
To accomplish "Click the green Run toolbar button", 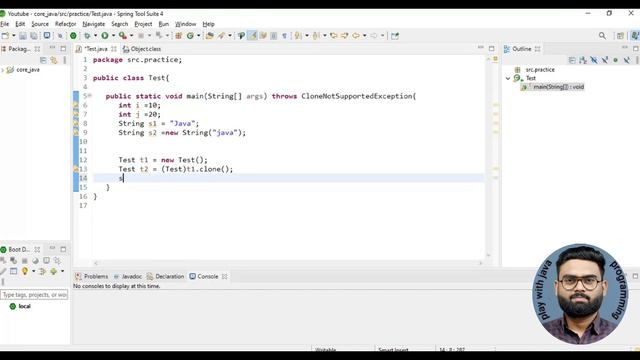I will pos(105,36).
